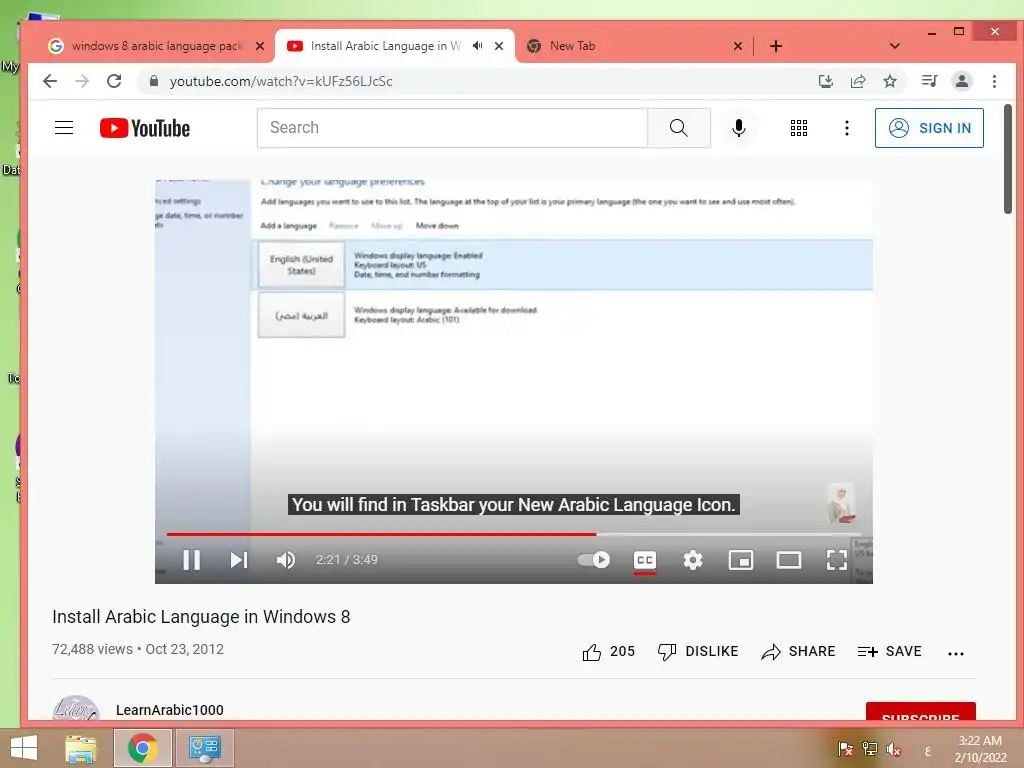Open YouTube hamburger guide menu

[64, 127]
